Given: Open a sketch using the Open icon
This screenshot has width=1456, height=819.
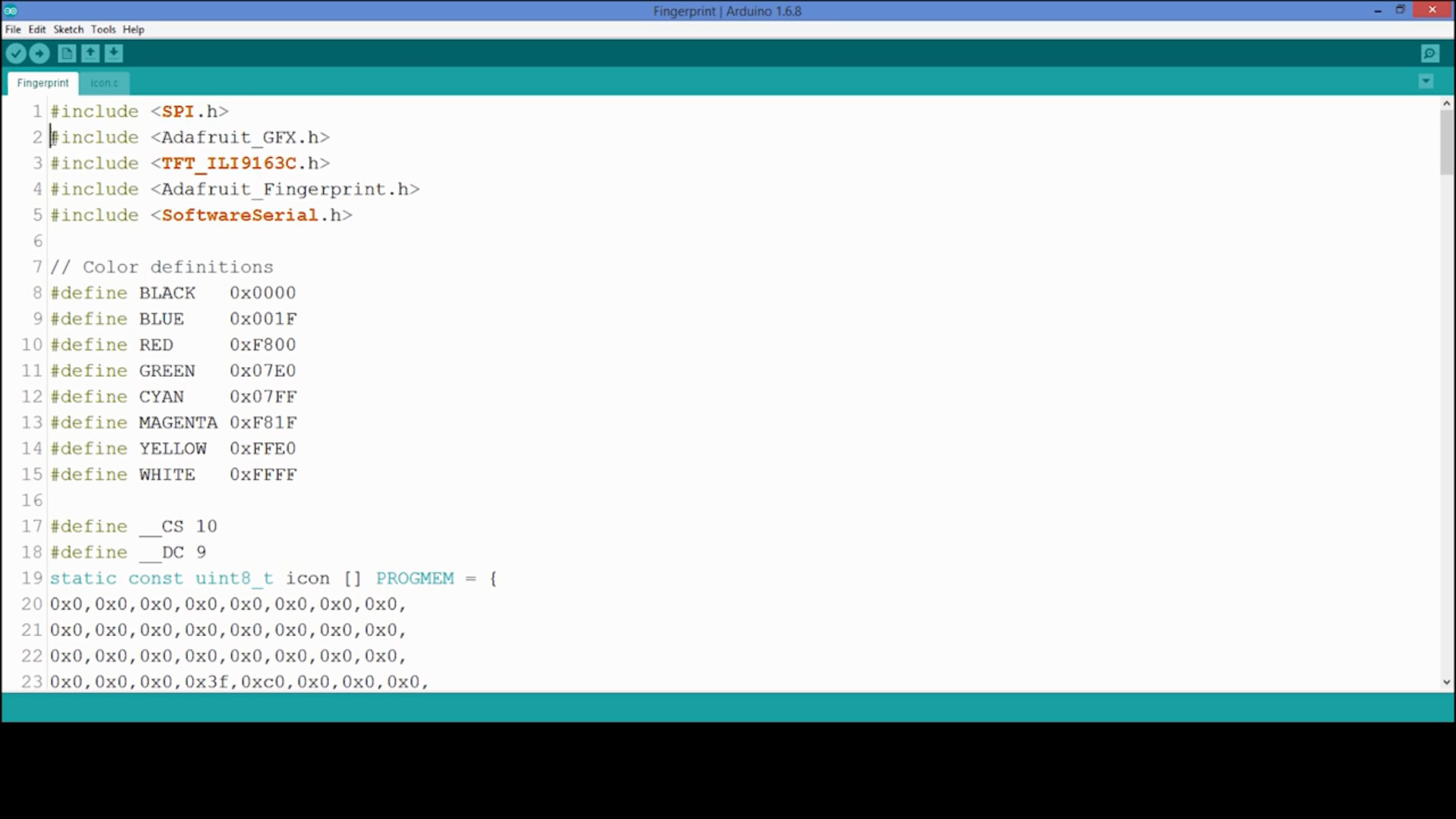Looking at the screenshot, I should pos(90,53).
